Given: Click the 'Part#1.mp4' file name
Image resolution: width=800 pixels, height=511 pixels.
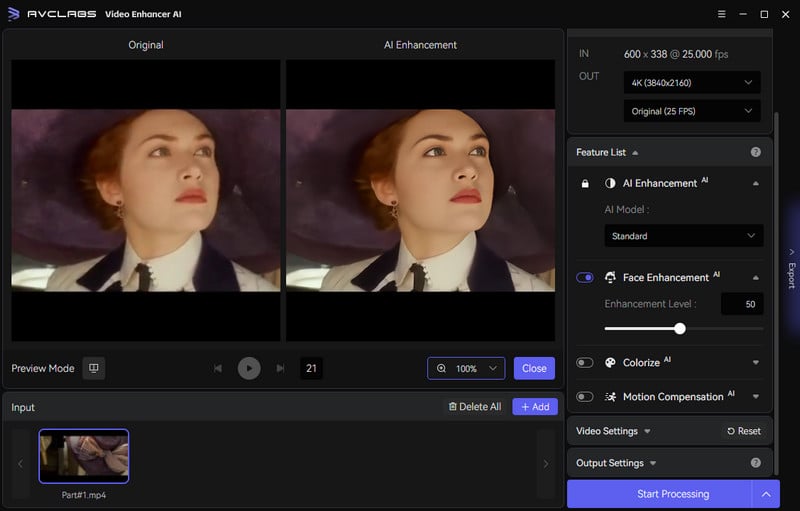Looking at the screenshot, I should pyautogui.click(x=84, y=495).
